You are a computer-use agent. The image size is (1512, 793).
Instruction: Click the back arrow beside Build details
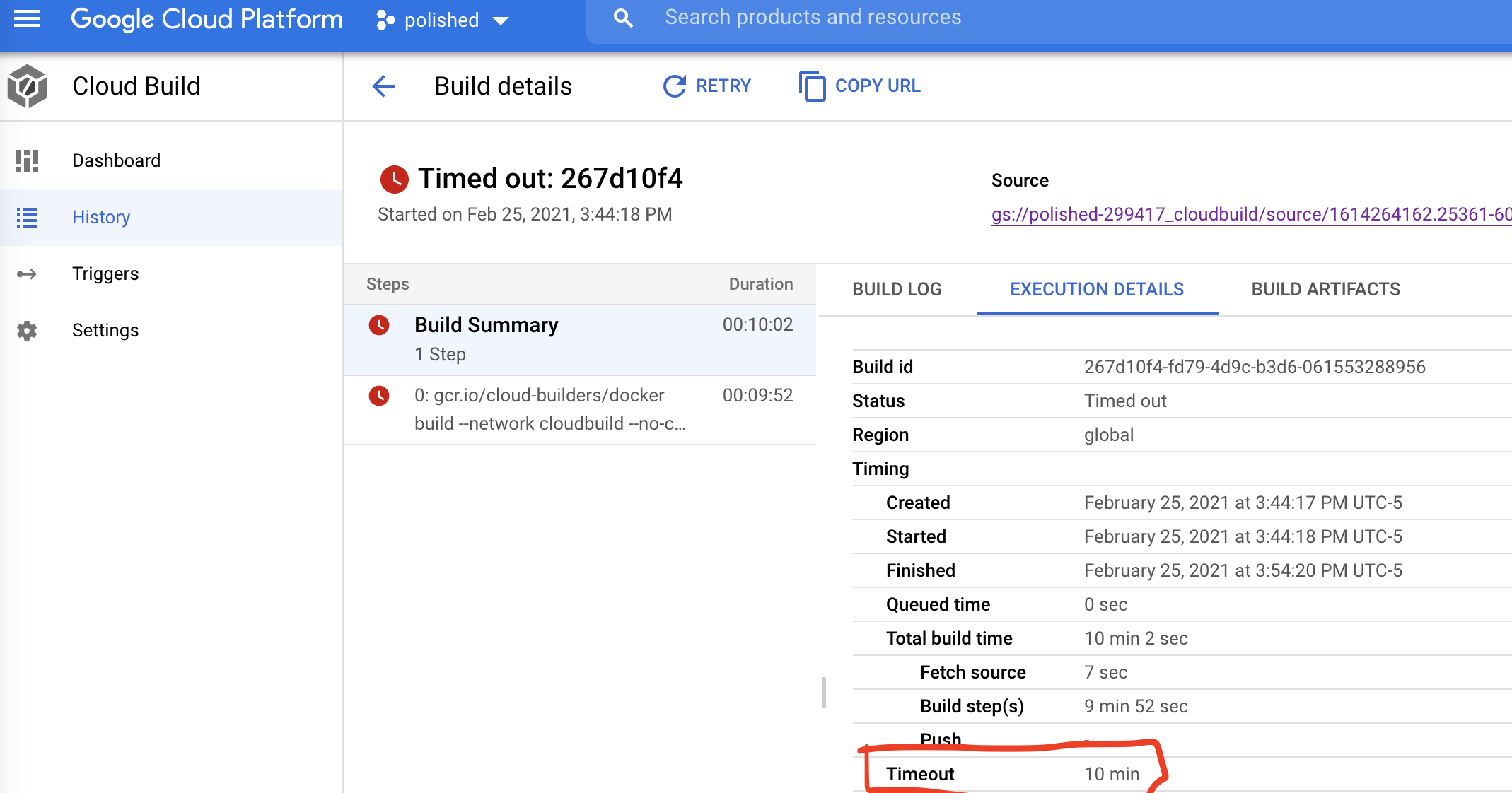click(x=383, y=86)
